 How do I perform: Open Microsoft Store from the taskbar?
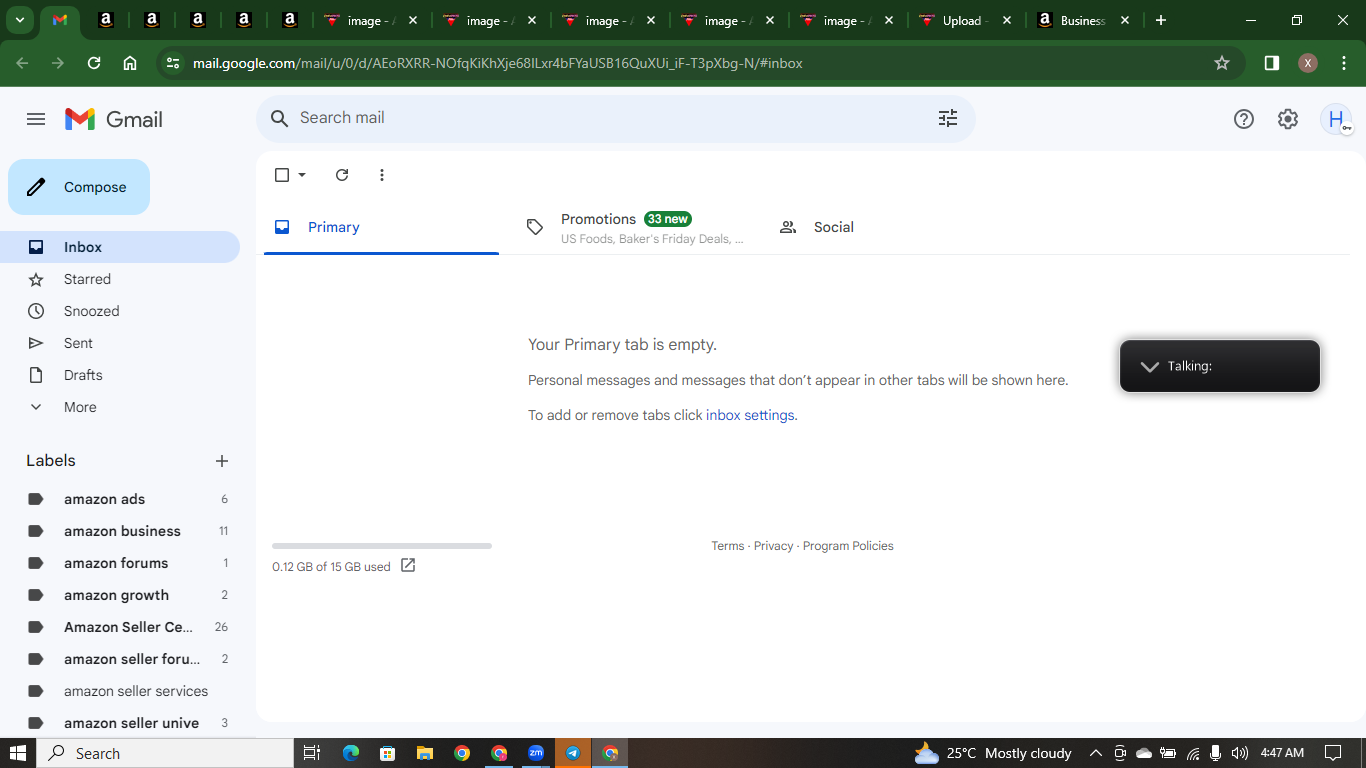(x=387, y=753)
